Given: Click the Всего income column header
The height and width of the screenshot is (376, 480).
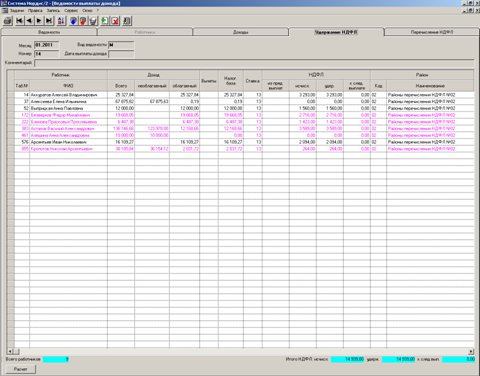Looking at the screenshot, I should pyautogui.click(x=121, y=86).
